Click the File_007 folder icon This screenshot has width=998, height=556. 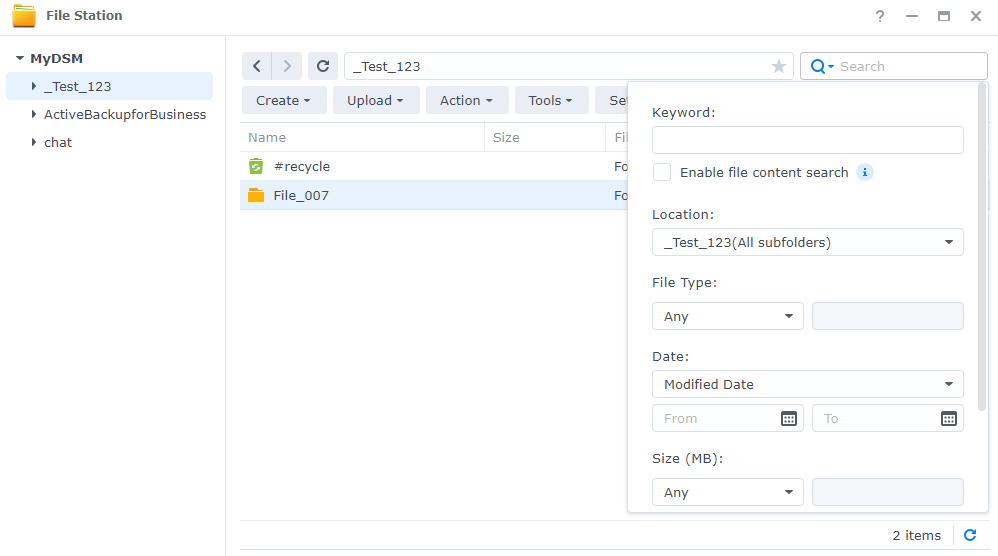pos(256,195)
